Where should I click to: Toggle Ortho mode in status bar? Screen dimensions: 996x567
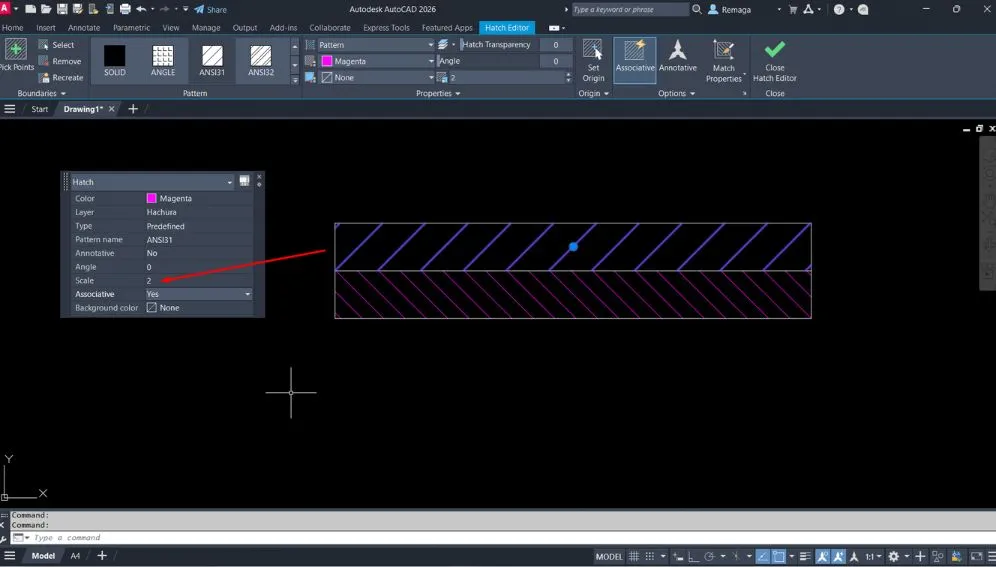[692, 557]
